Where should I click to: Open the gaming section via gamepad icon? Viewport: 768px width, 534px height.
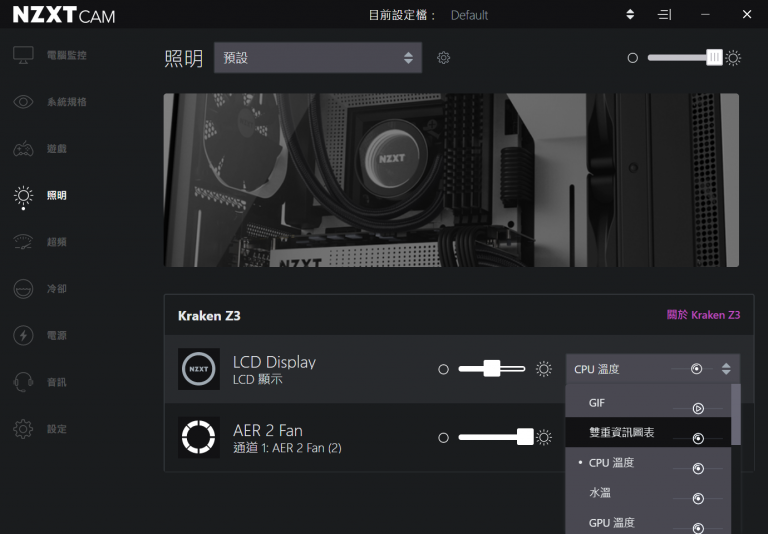23,148
